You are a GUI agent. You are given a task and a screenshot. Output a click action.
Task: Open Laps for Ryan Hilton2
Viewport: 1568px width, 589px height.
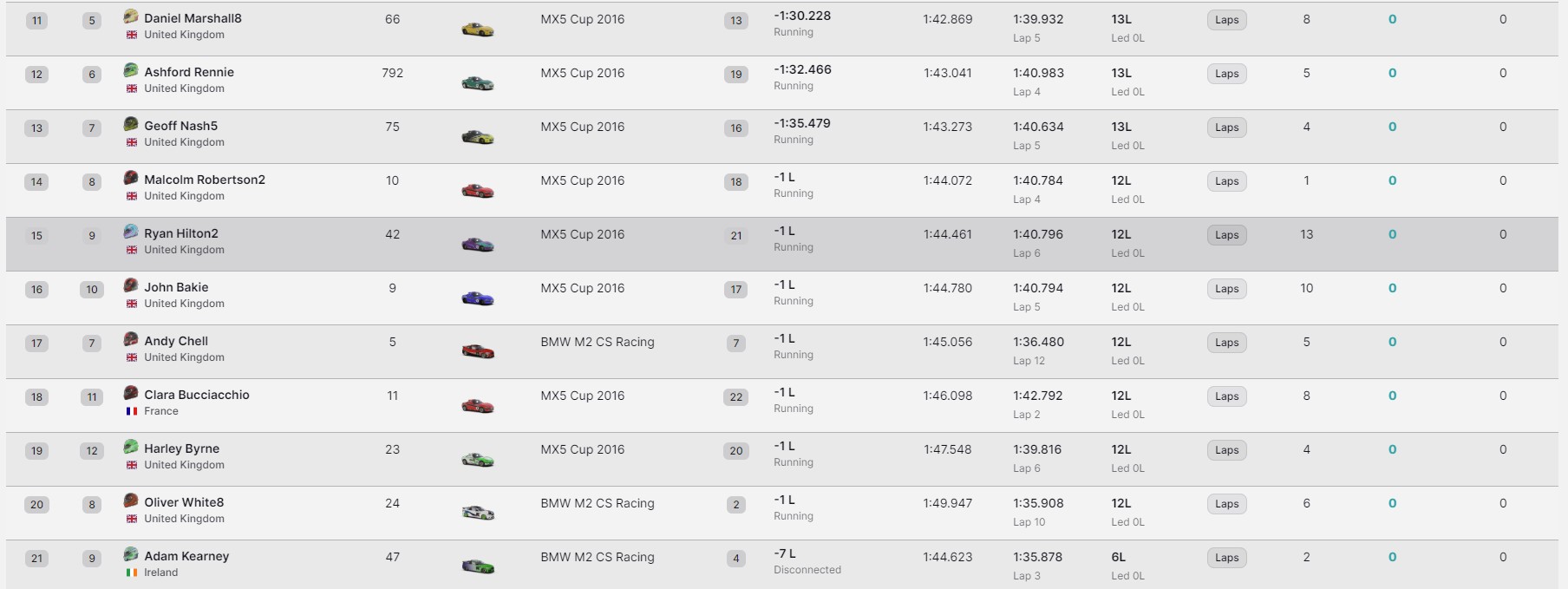[1226, 235]
